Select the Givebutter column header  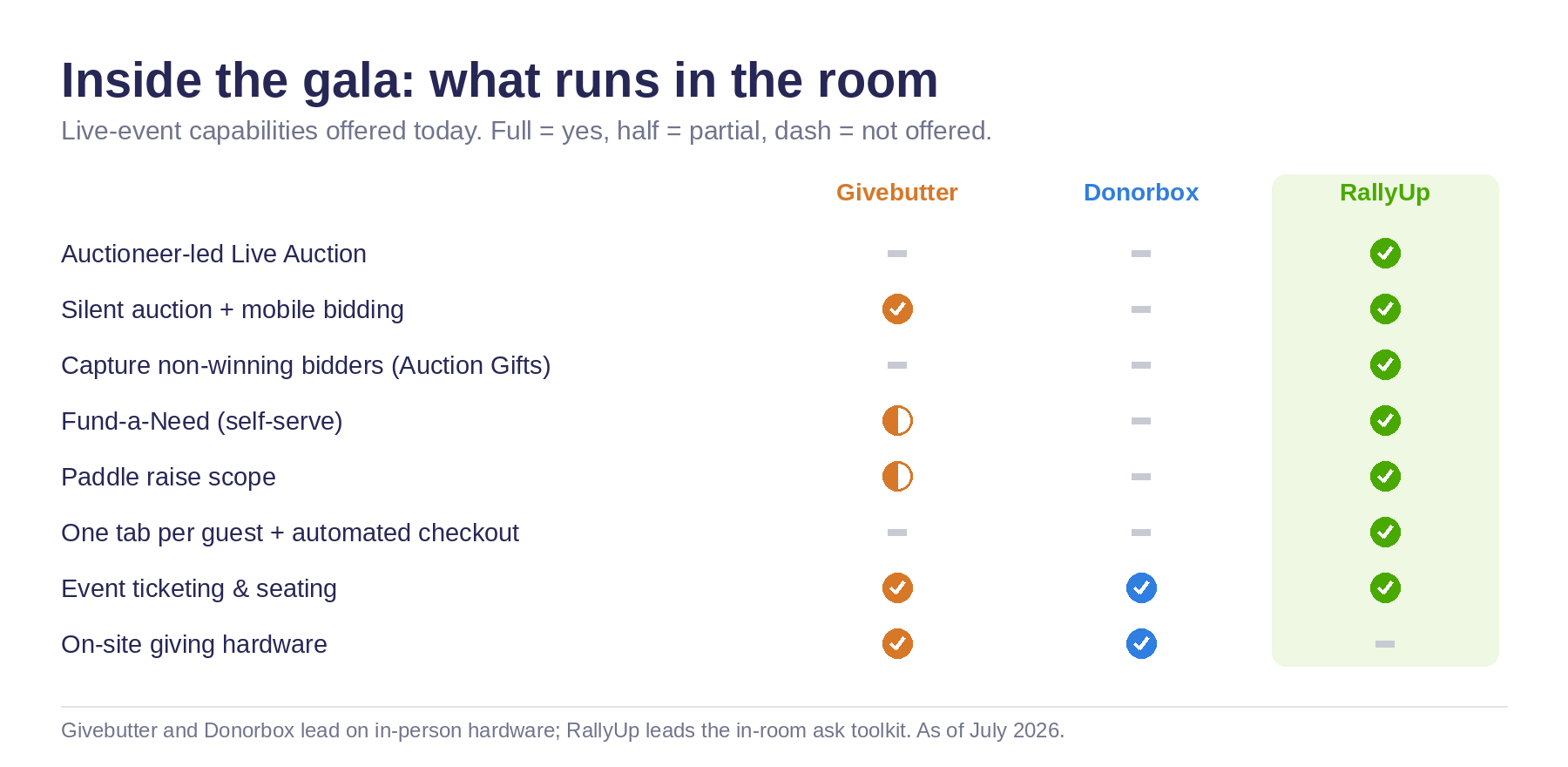pos(897,193)
